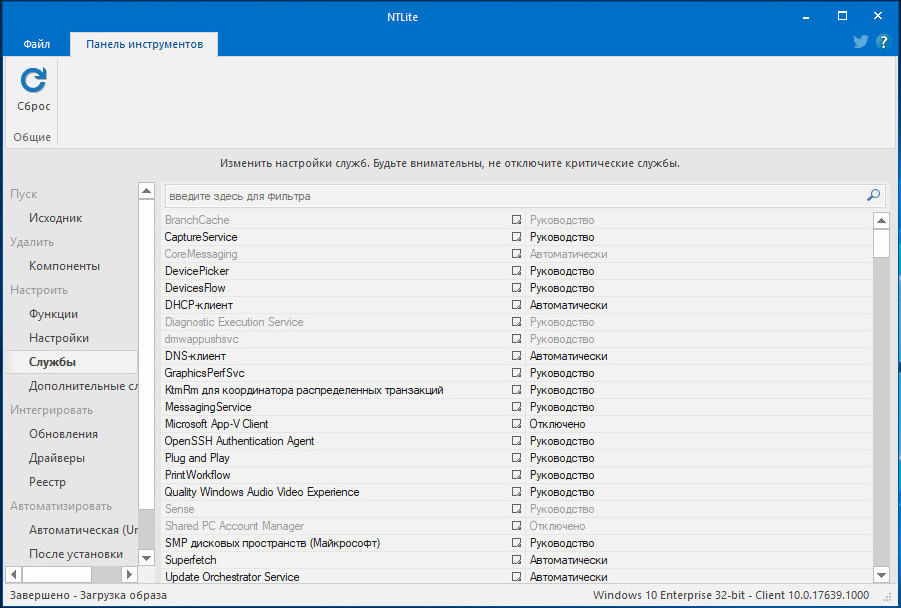Open the Twitter bird icon
The width and height of the screenshot is (901, 608).
pos(860,41)
